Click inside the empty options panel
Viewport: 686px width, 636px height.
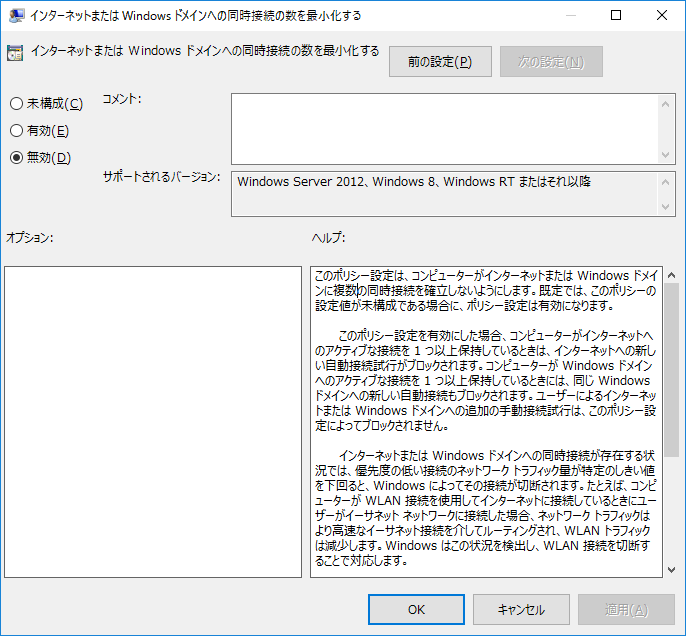[153, 422]
